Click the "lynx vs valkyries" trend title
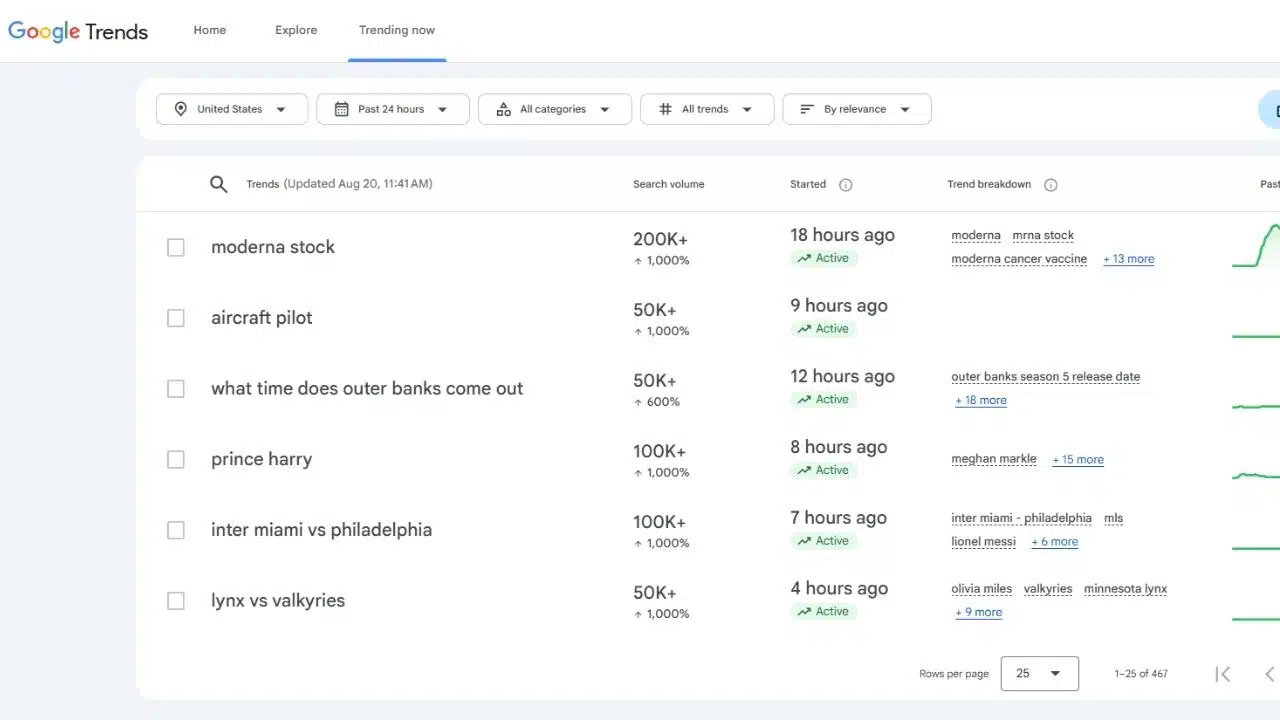This screenshot has width=1280, height=720. tap(278, 601)
